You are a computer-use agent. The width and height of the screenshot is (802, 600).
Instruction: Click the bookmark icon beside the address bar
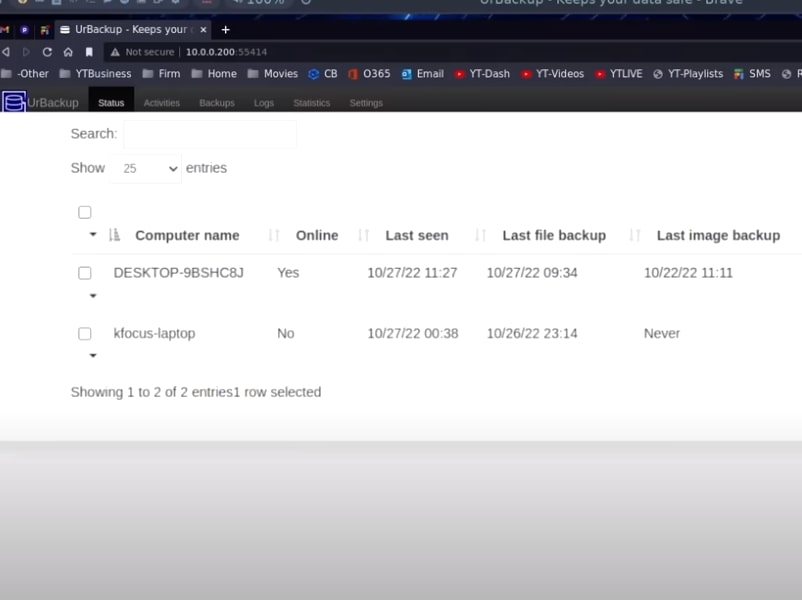coord(89,52)
